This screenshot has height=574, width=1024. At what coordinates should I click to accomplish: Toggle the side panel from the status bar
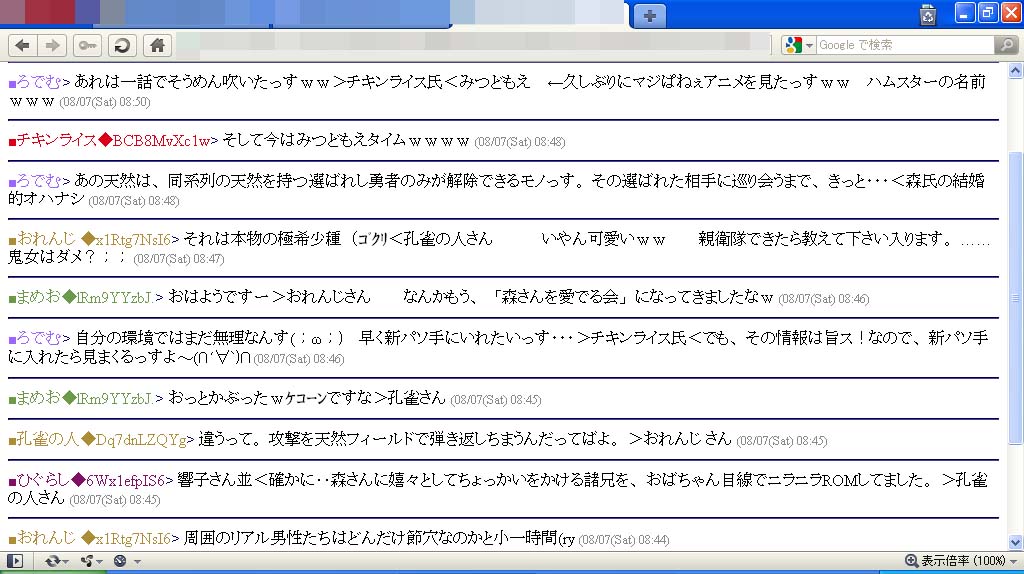coord(14,561)
